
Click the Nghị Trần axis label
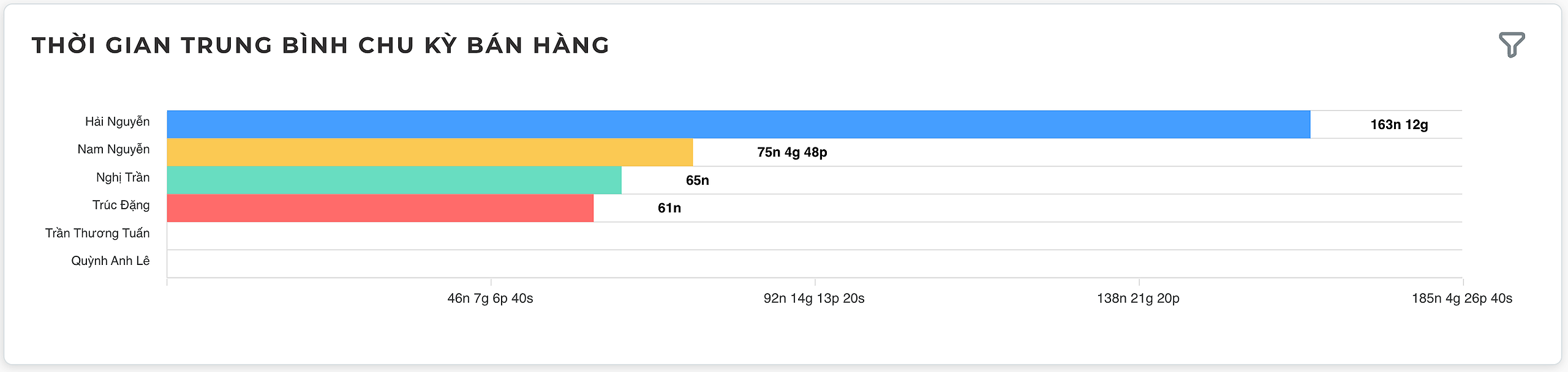click(x=123, y=177)
